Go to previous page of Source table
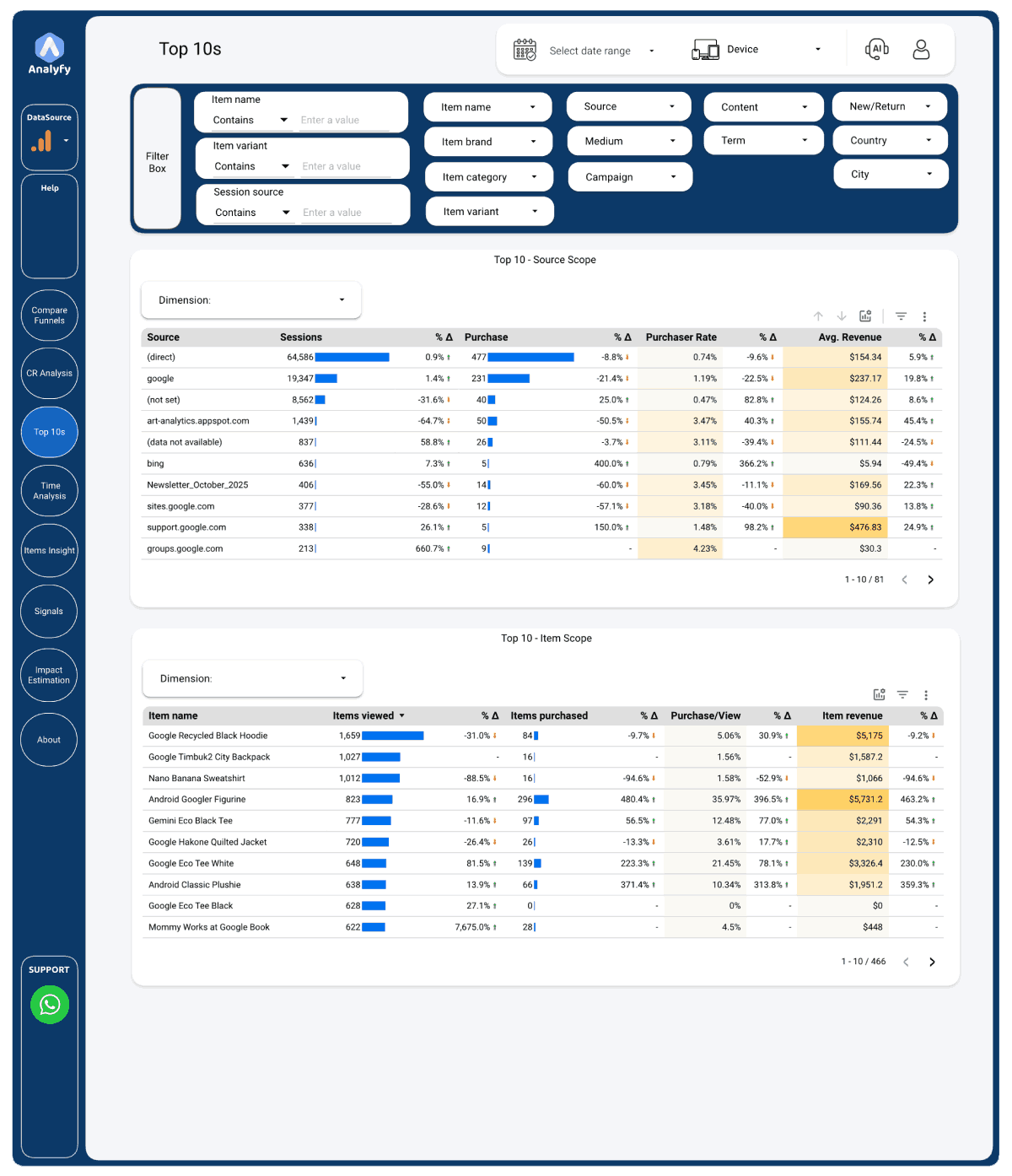The width and height of the screenshot is (1012, 1176). tap(905, 580)
